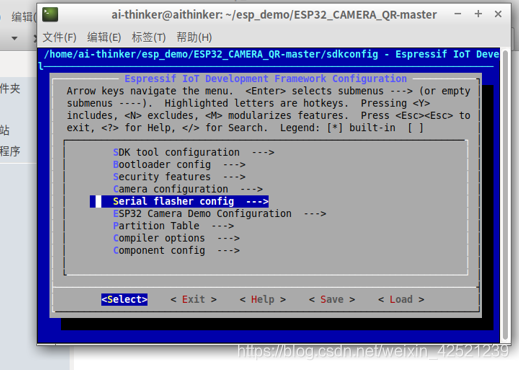
Task: Click the < Load > button
Action: click(x=401, y=299)
